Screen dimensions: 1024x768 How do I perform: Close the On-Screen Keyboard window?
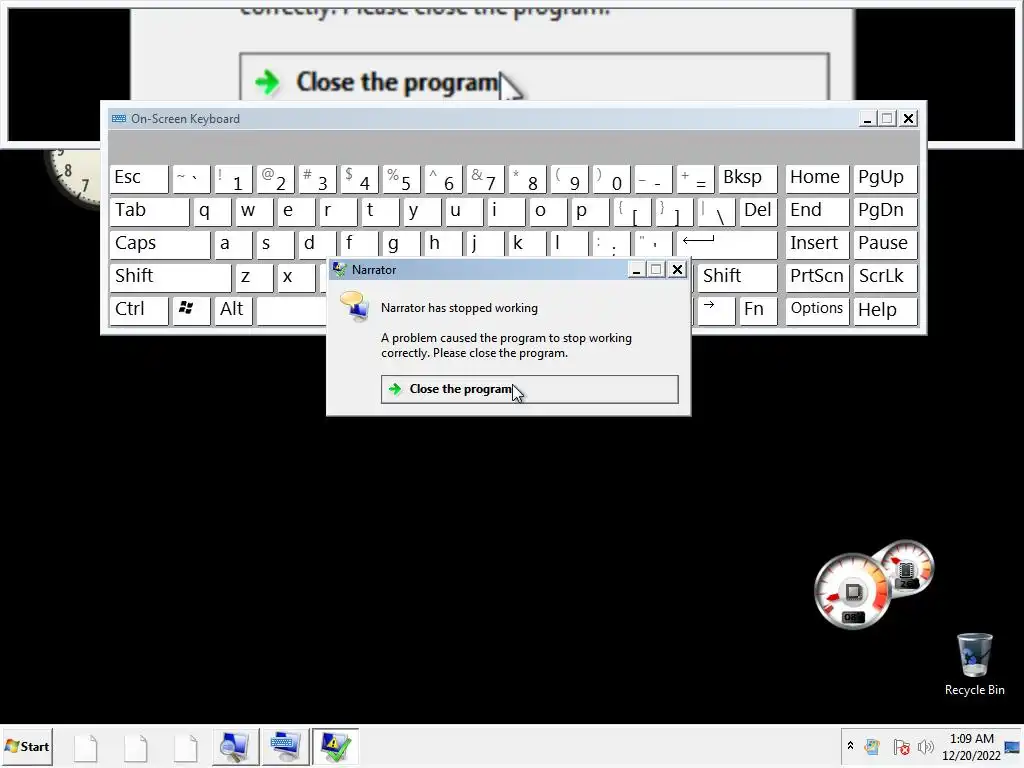[908, 118]
